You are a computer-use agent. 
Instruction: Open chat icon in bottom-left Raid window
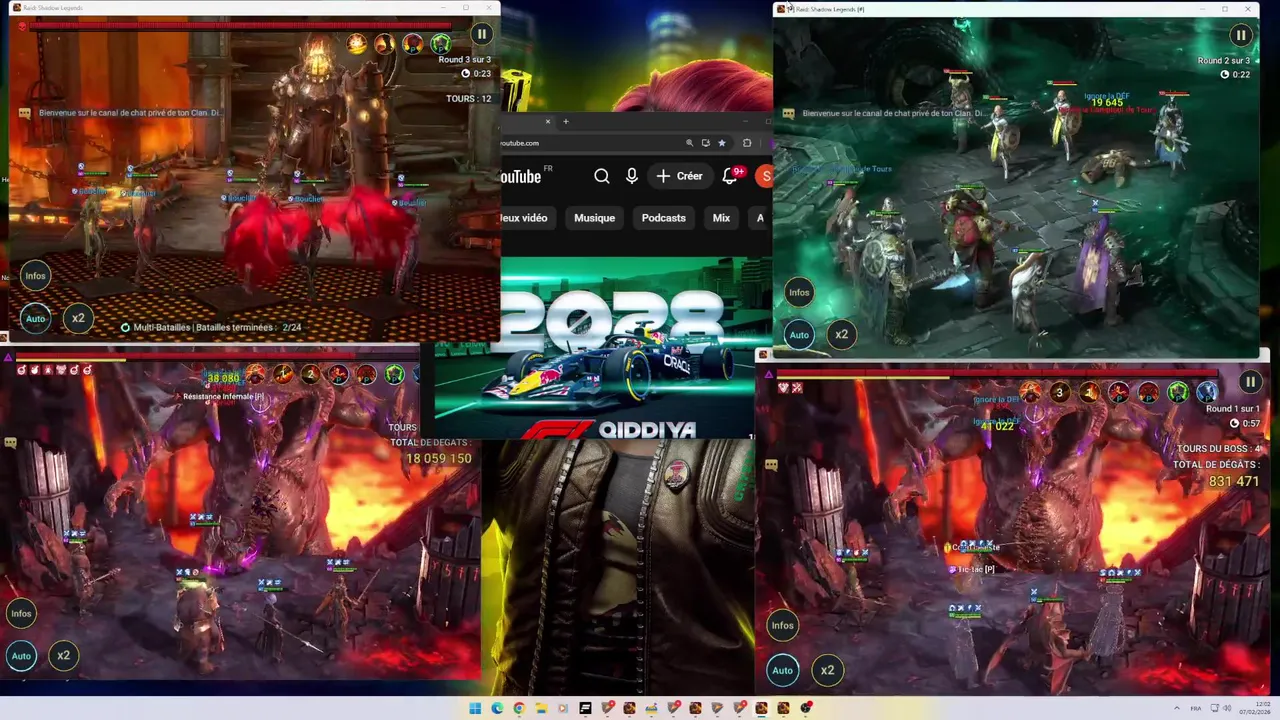pyautogui.click(x=10, y=442)
